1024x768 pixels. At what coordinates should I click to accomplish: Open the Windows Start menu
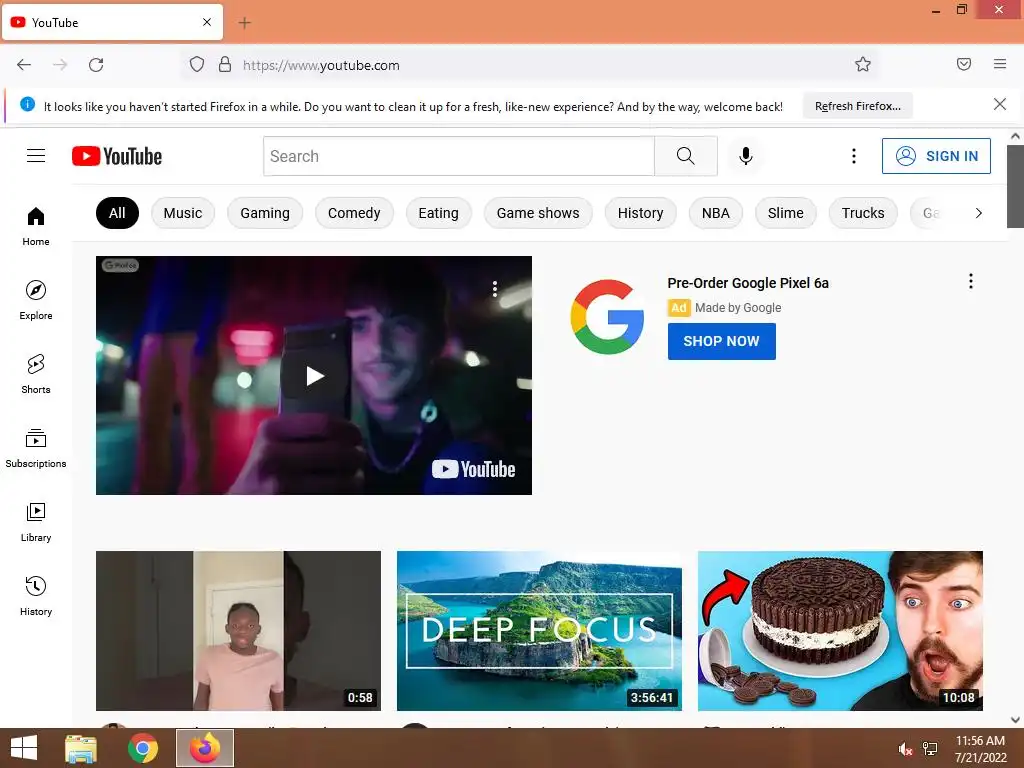point(24,748)
